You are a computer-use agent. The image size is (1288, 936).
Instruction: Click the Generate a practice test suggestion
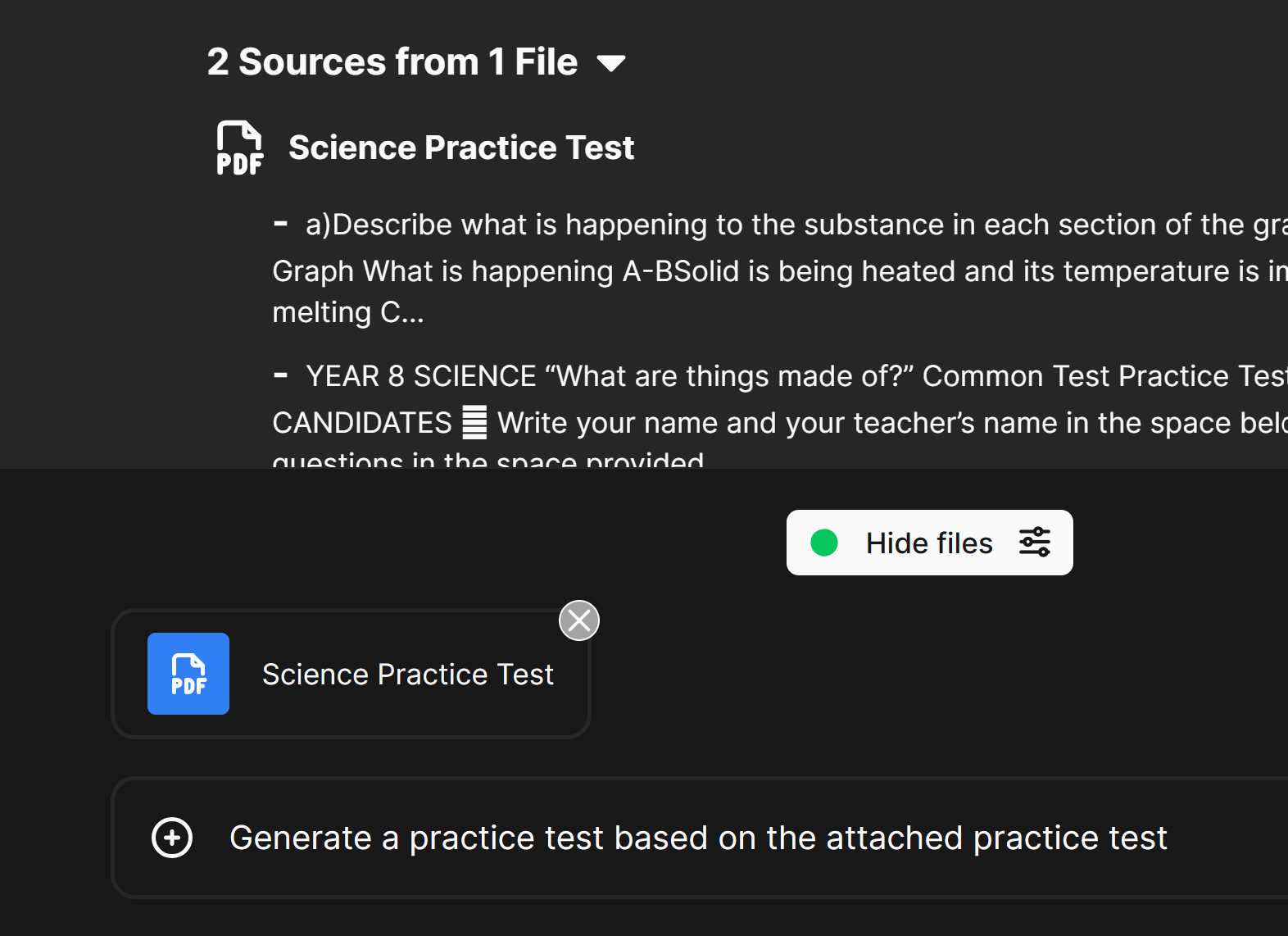point(698,838)
